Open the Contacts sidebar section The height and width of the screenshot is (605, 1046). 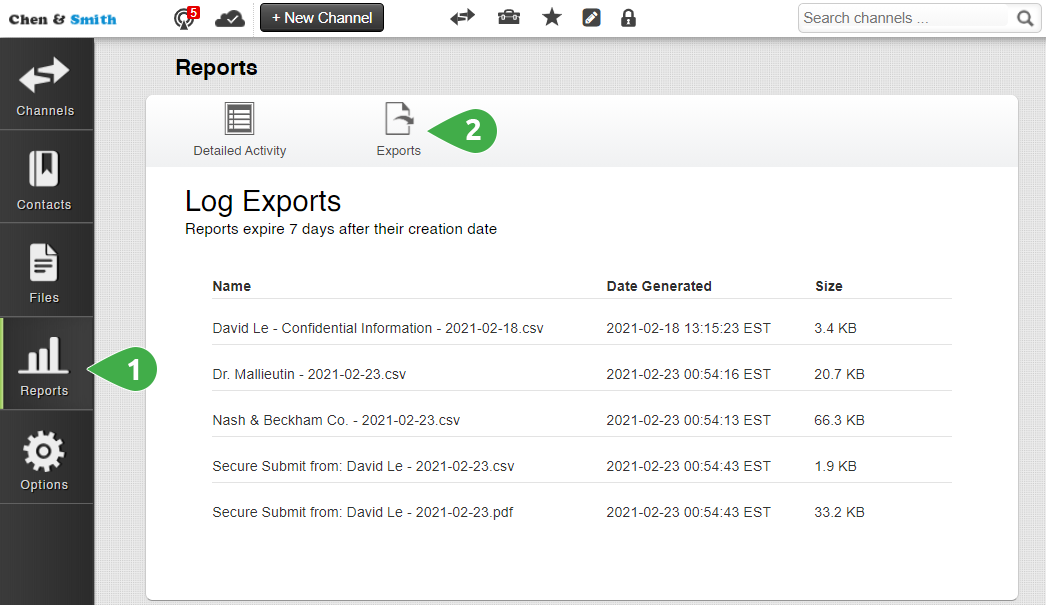(46, 178)
